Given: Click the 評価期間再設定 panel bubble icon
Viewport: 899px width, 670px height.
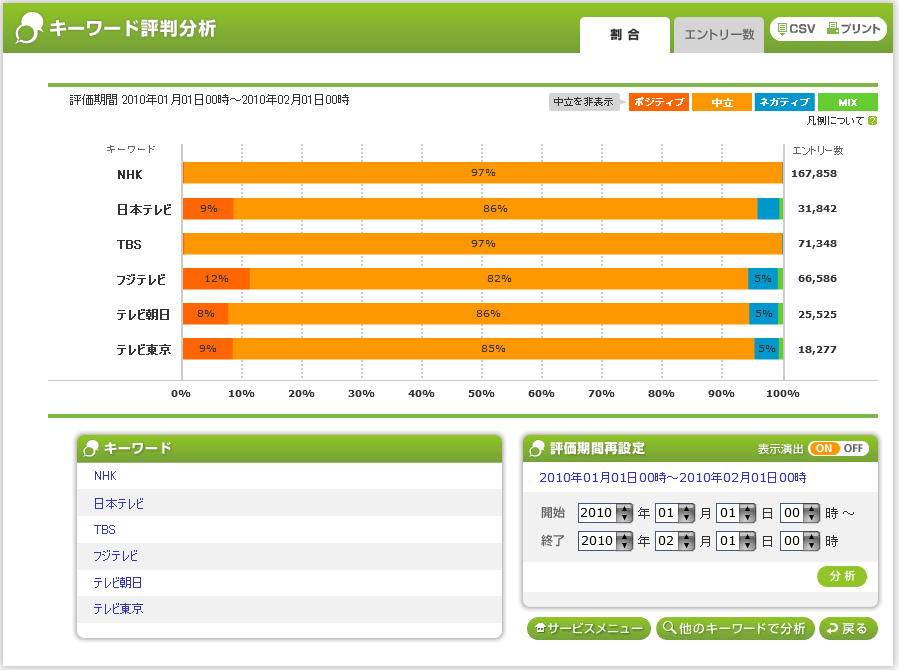Looking at the screenshot, I should [537, 449].
